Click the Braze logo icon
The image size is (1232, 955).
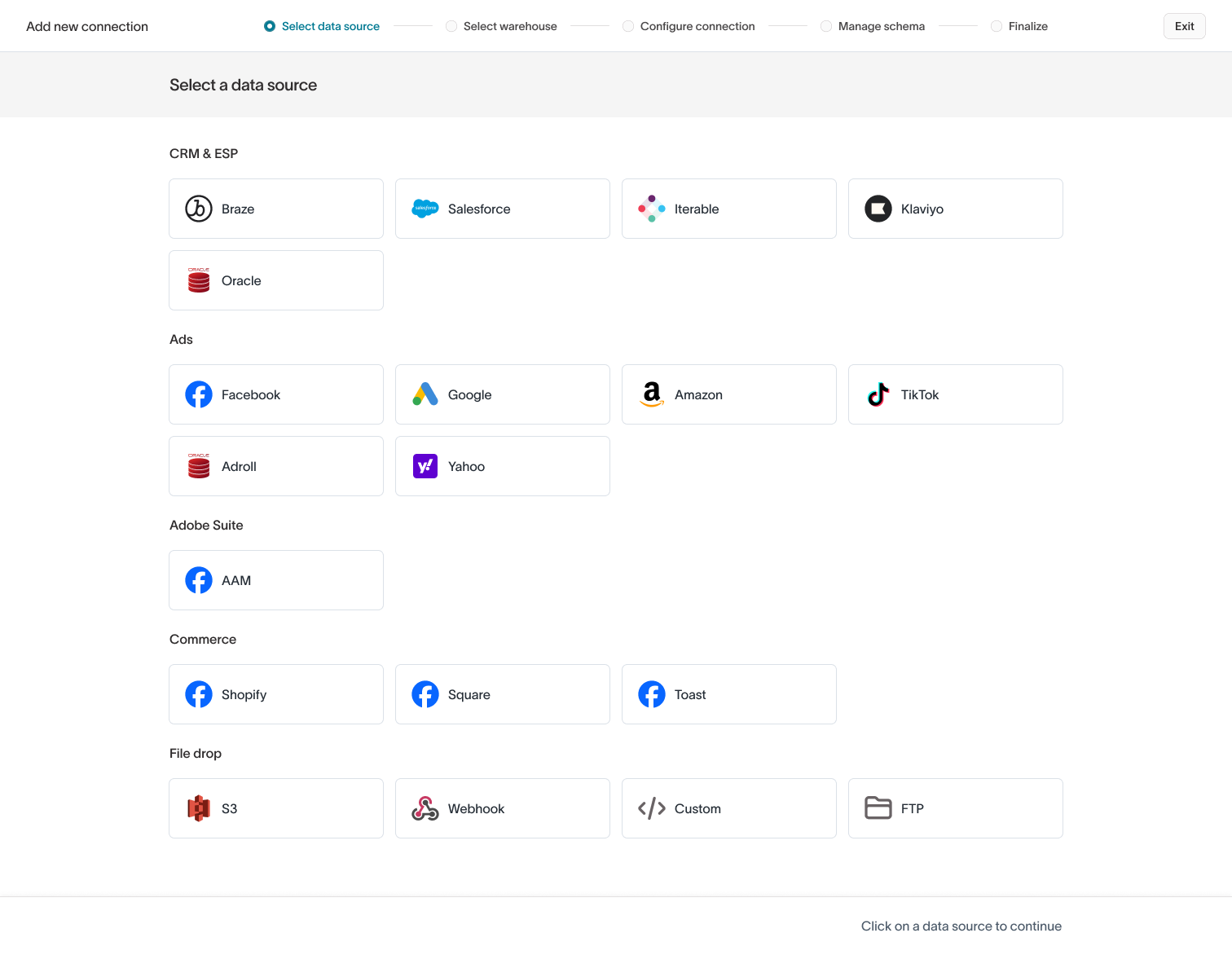198,209
